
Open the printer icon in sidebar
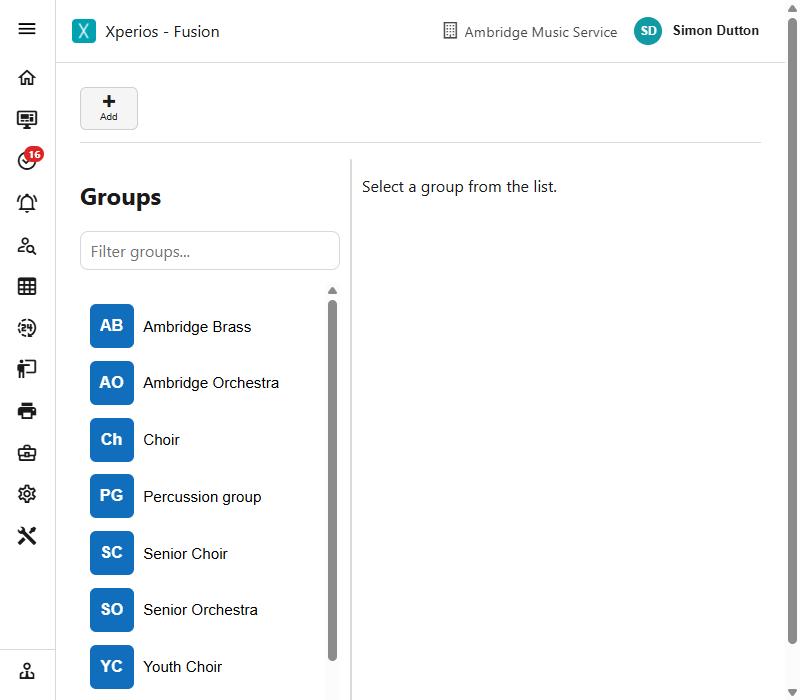(27, 411)
